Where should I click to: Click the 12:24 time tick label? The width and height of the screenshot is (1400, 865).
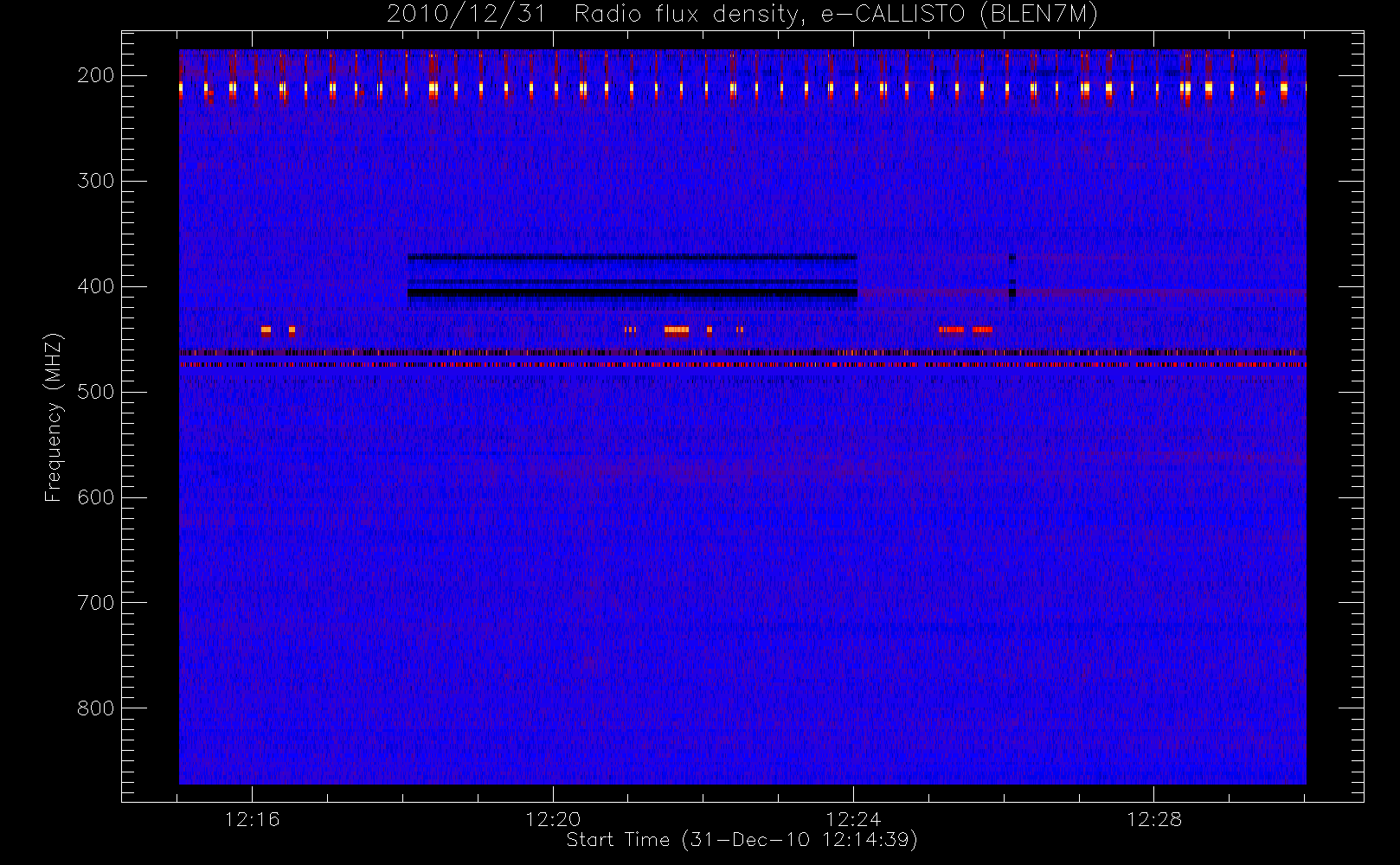pyautogui.click(x=854, y=819)
